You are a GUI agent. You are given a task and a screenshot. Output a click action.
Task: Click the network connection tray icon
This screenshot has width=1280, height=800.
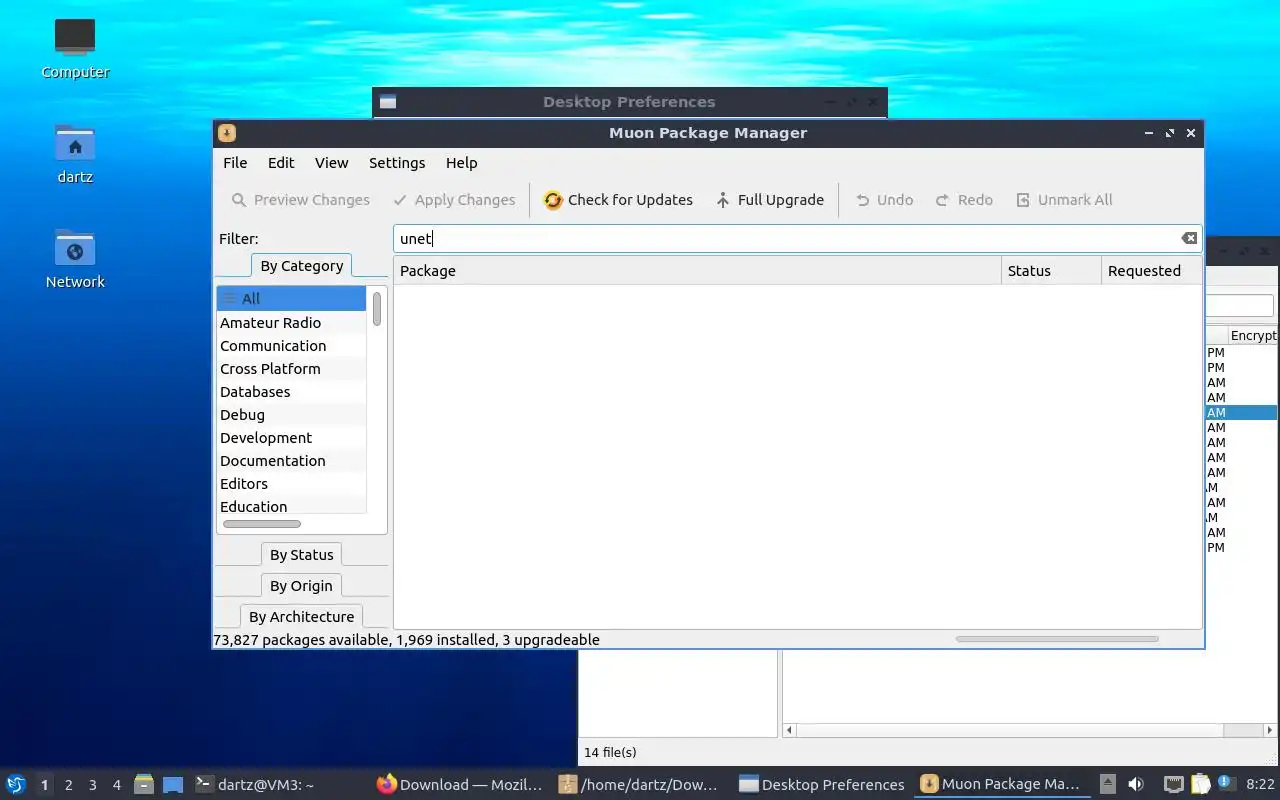(1174, 785)
